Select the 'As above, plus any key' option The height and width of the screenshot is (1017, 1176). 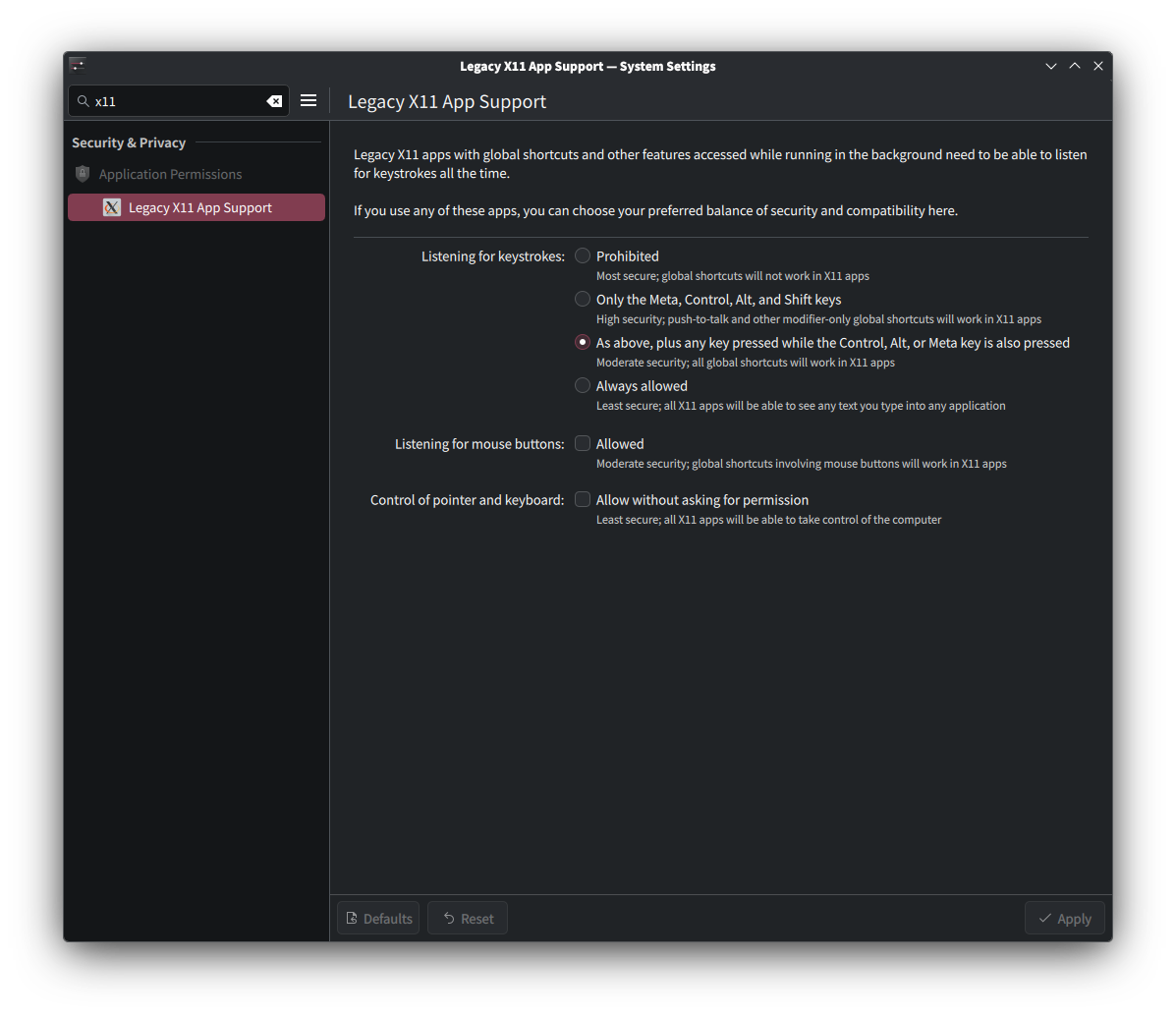[582, 342]
